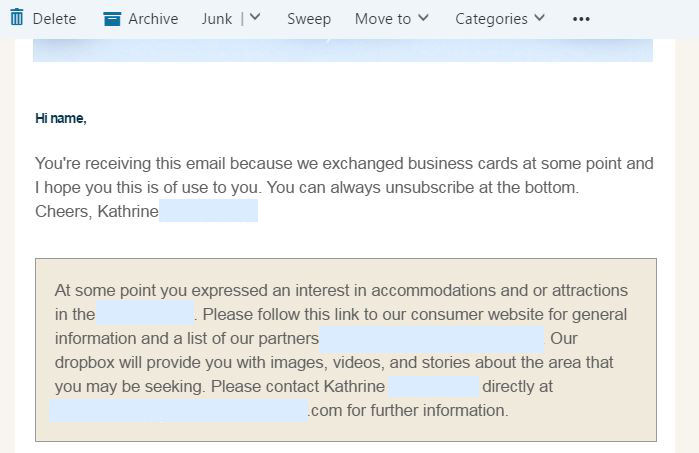Click the highlighted name after "Cheers, Kathrine"
This screenshot has height=453, width=699.
(208, 211)
